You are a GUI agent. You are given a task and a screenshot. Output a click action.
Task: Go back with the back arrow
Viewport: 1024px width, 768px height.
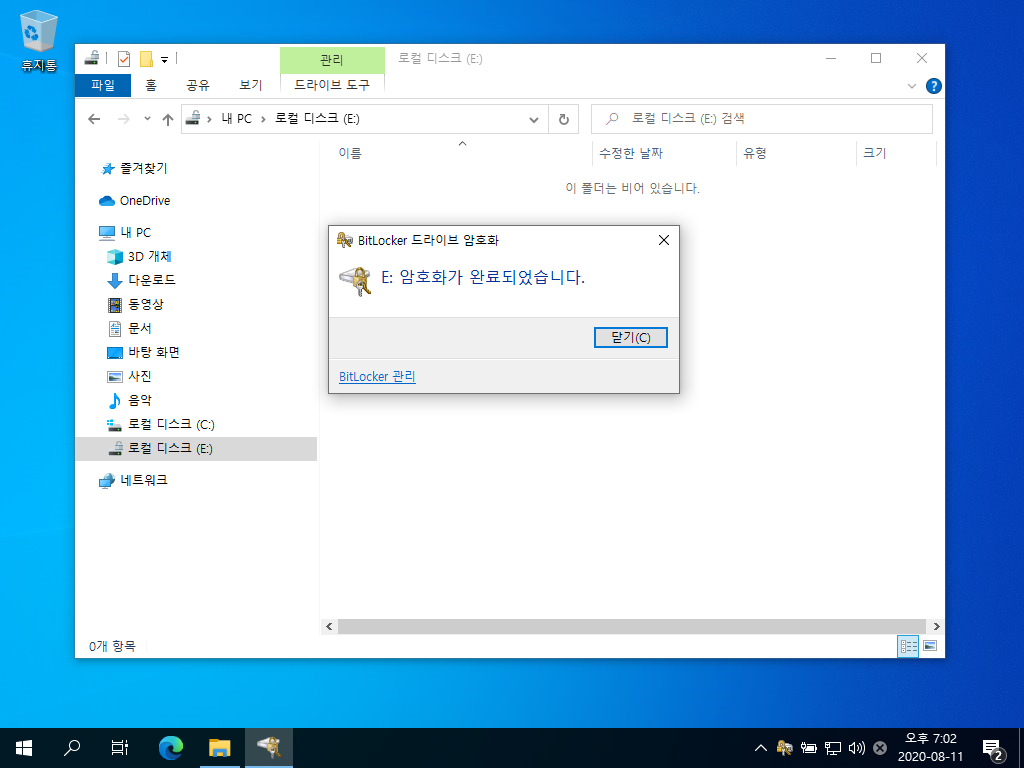click(94, 119)
